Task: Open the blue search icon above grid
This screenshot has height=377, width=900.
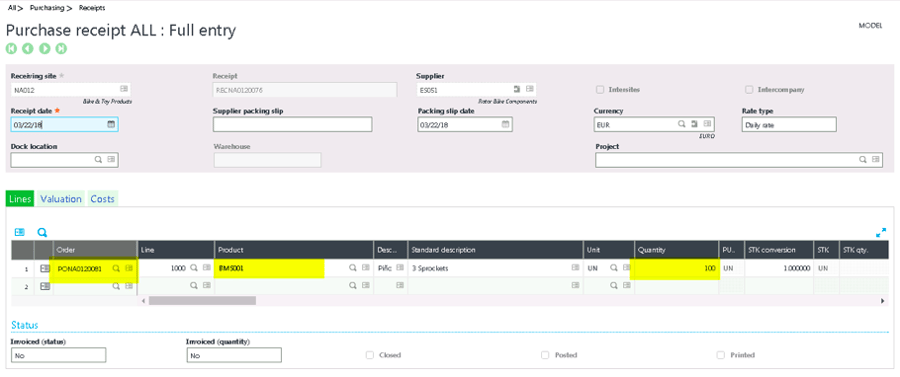Action: point(42,232)
